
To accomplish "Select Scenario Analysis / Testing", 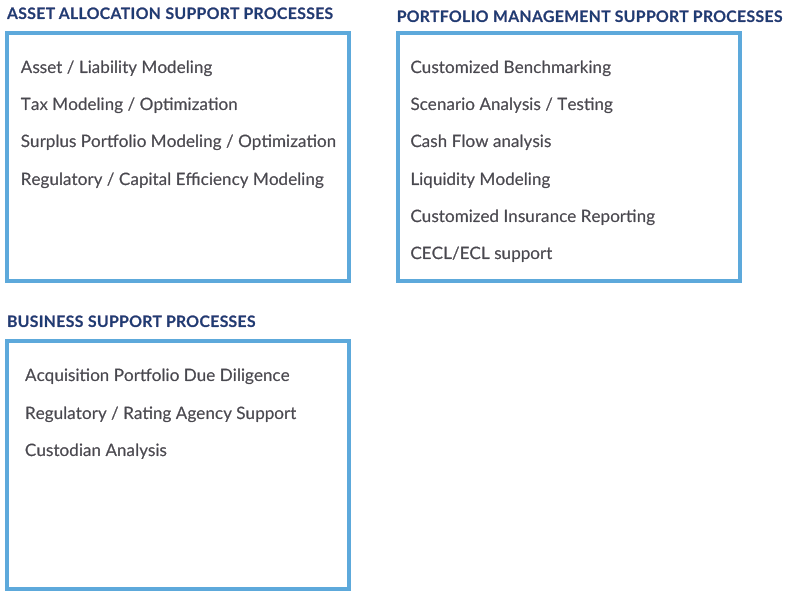I will click(511, 105).
